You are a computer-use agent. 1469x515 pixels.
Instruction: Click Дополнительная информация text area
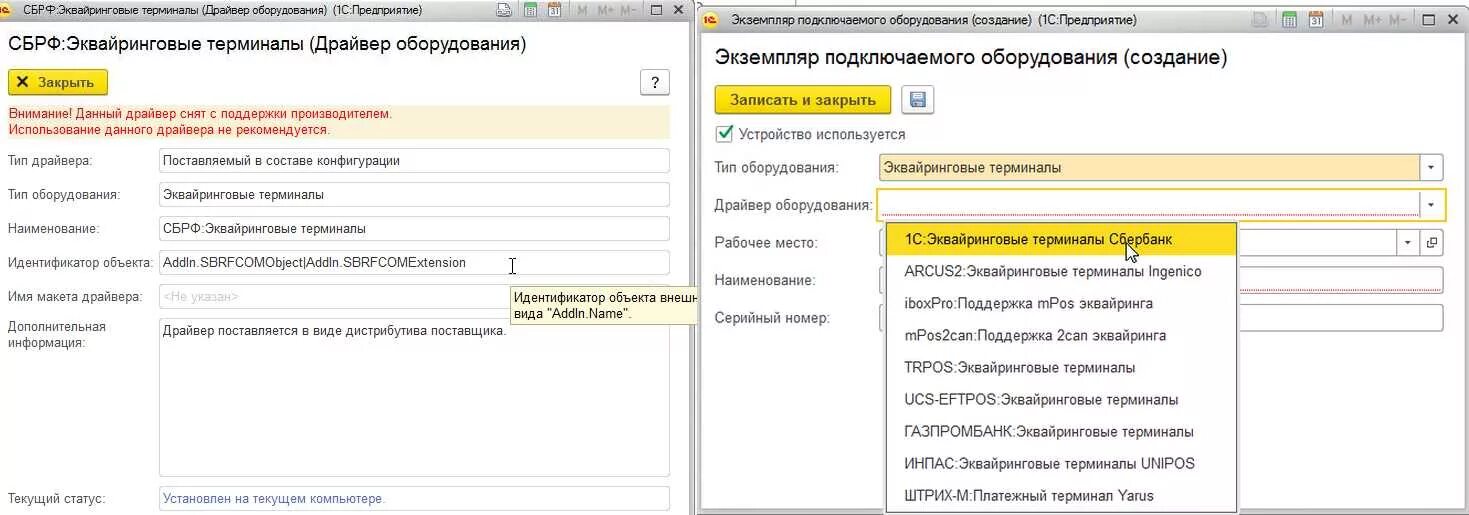(414, 397)
